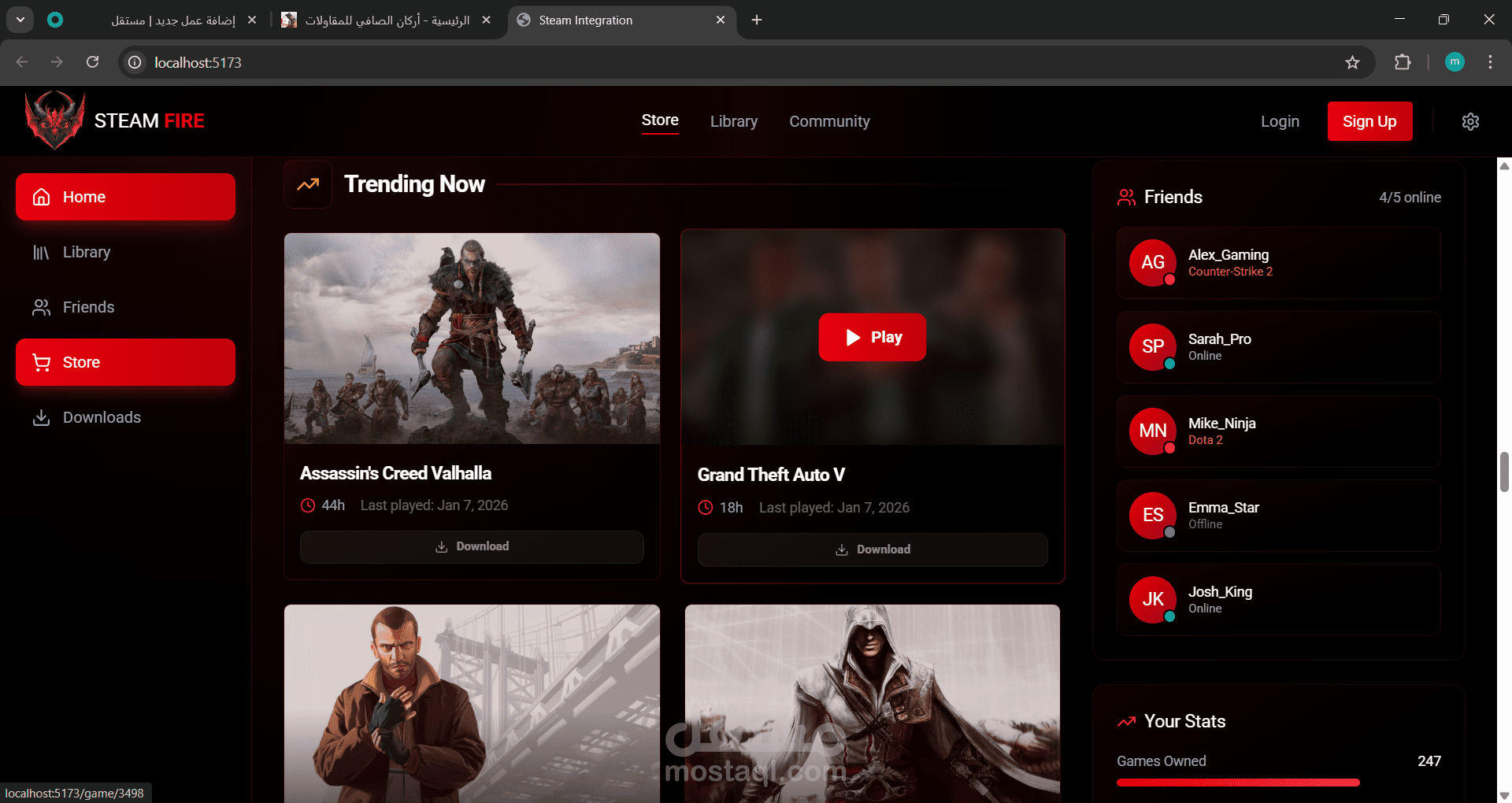
Task: View site information icon in address bar
Action: click(x=135, y=62)
